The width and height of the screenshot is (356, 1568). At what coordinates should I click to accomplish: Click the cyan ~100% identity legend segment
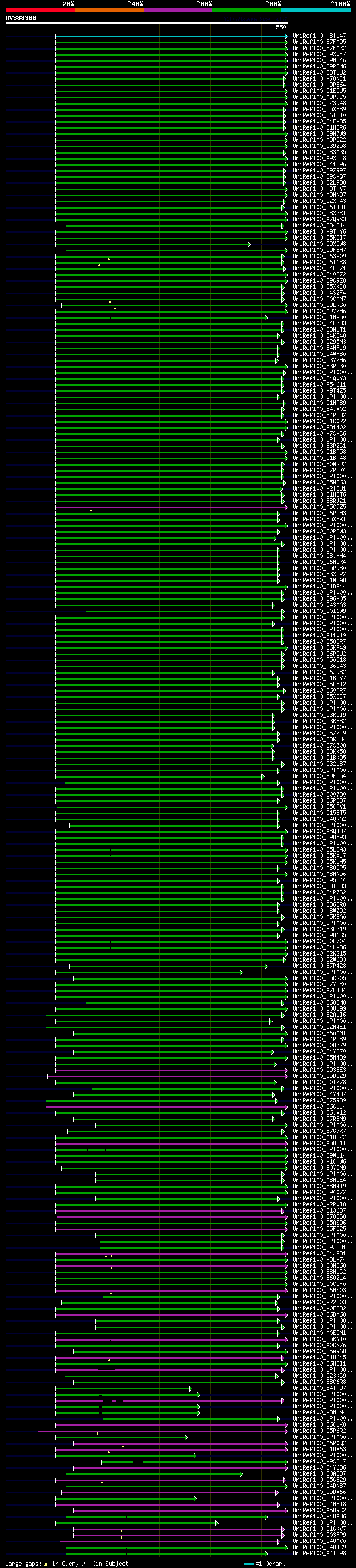(x=316, y=10)
